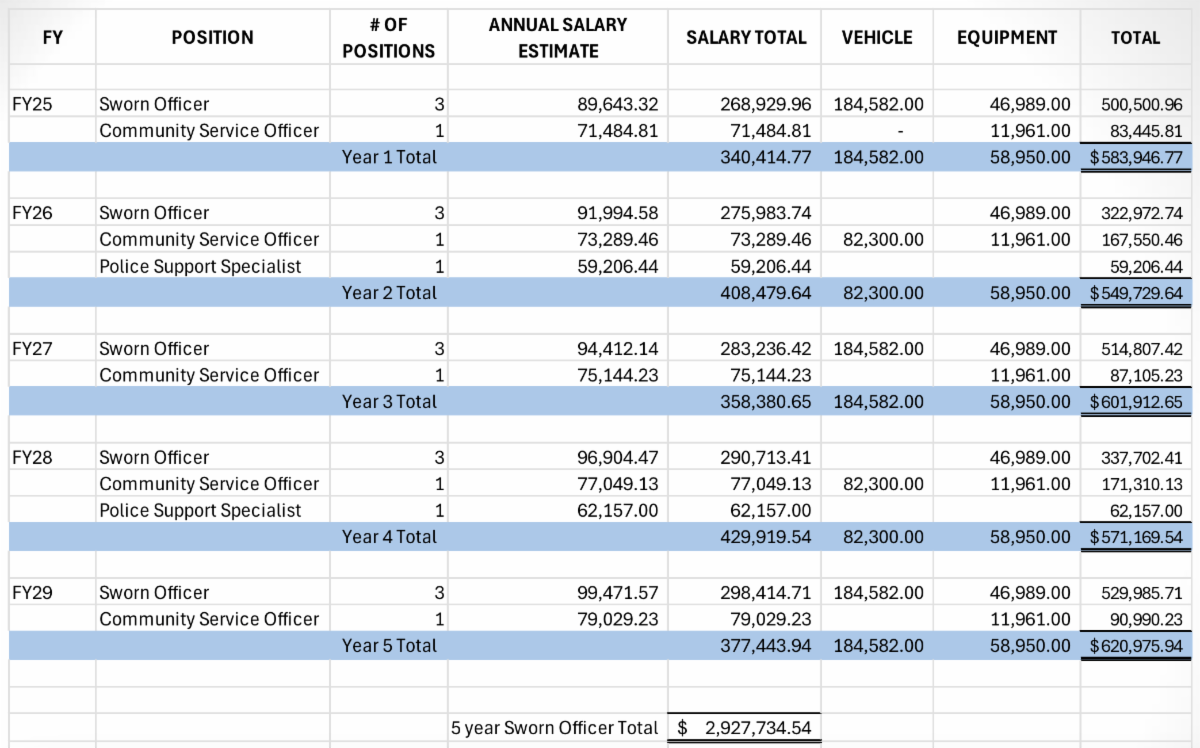Select the TOTAL column header

tap(1135, 38)
